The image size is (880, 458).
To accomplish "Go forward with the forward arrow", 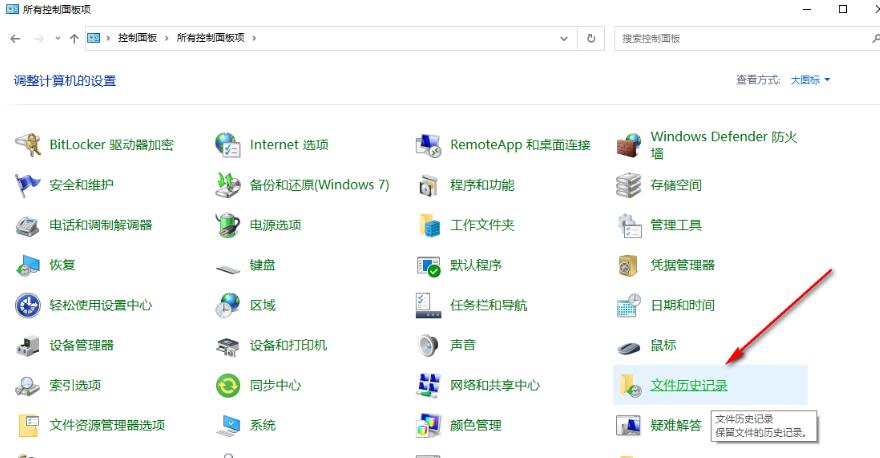I will tap(39, 38).
